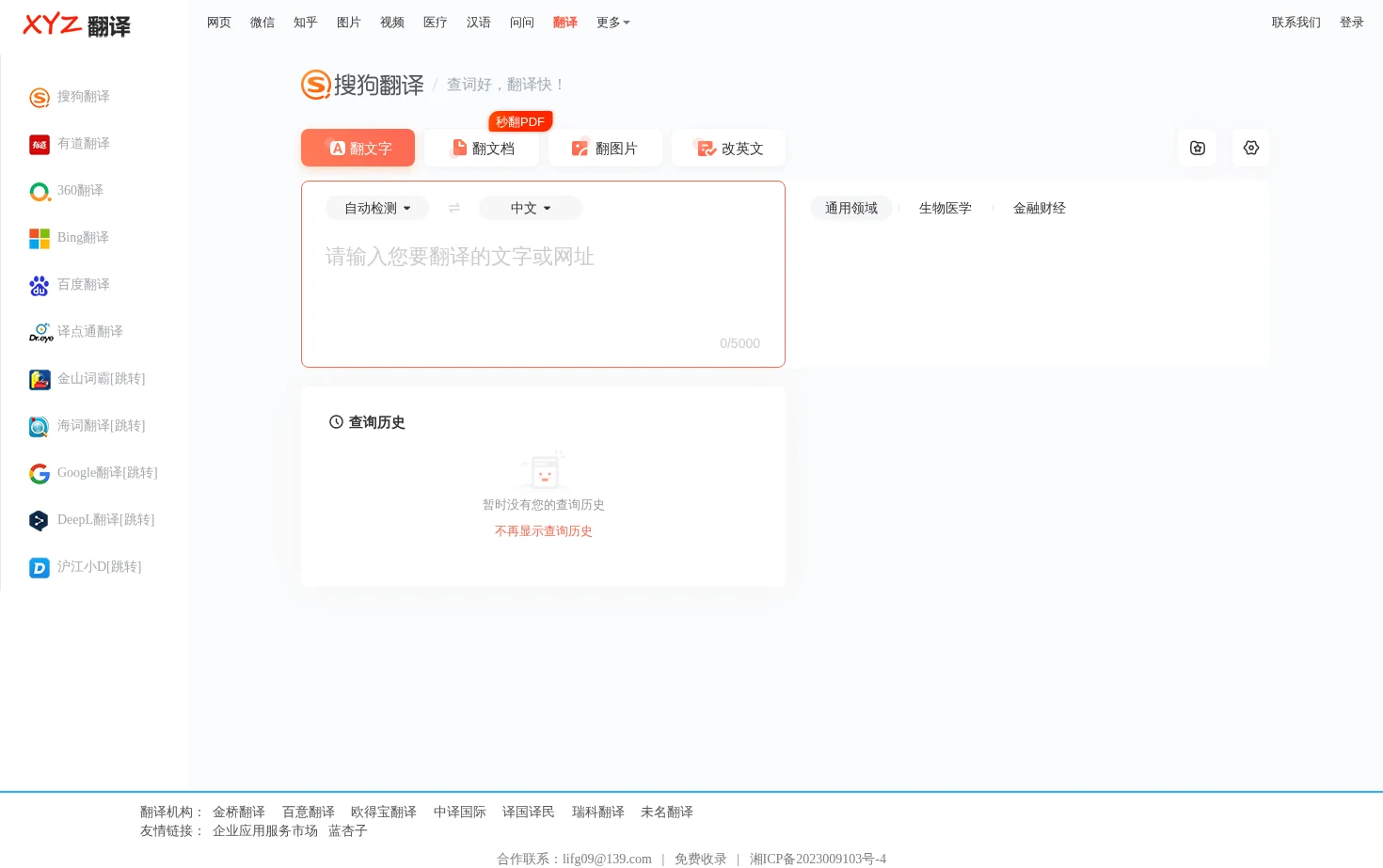Click the Baidu translate paw icon
Viewport: 1383px width, 868px height.
[40, 285]
